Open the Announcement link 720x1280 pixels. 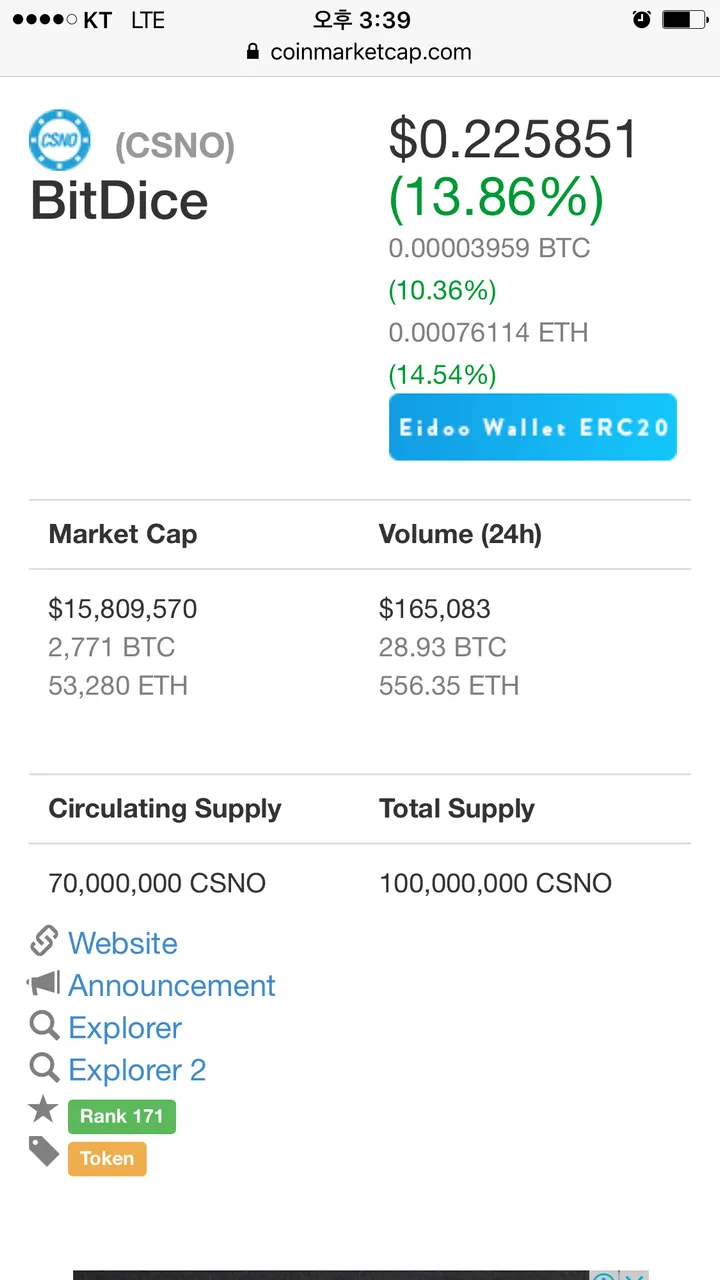(172, 985)
